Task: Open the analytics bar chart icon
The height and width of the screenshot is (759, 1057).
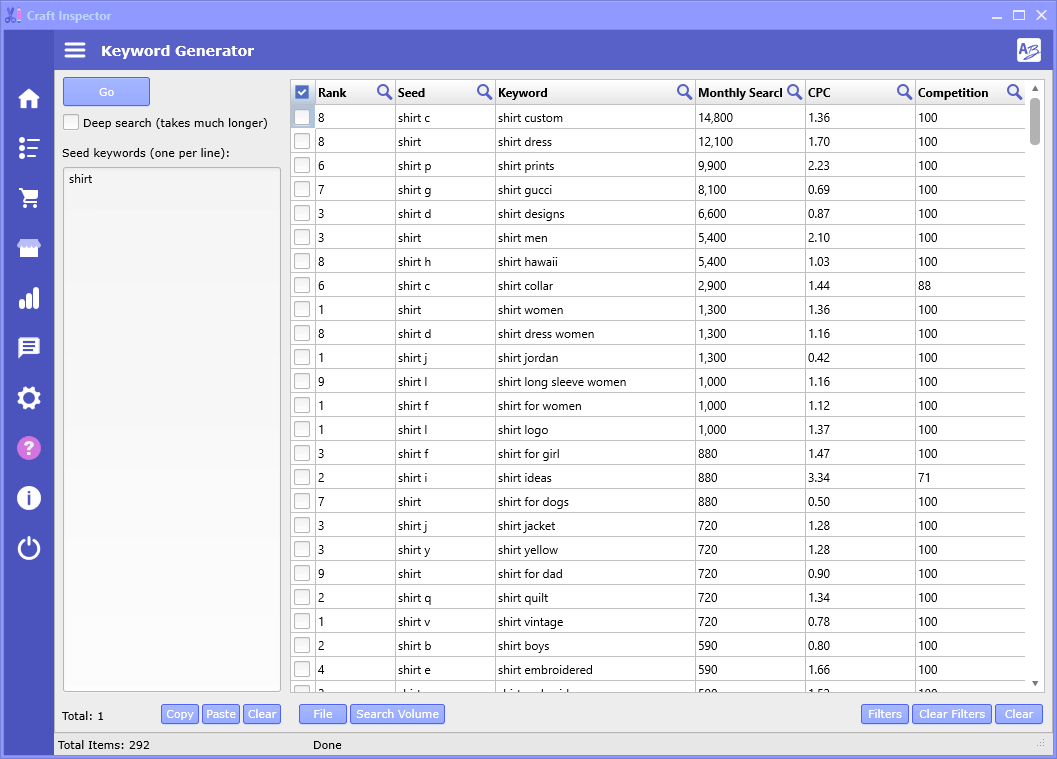Action: (28, 298)
